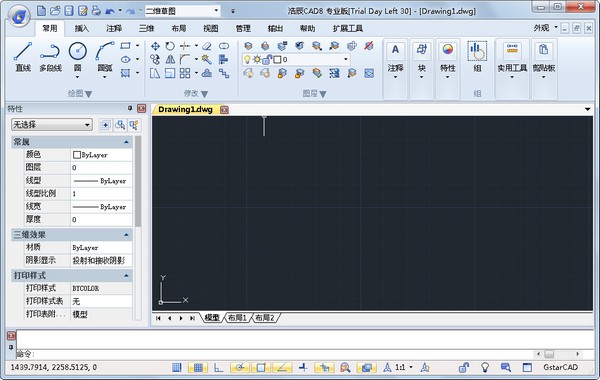The image size is (600, 380).
Task: Click the Print icon in quick toolbar
Action: pos(96,11)
